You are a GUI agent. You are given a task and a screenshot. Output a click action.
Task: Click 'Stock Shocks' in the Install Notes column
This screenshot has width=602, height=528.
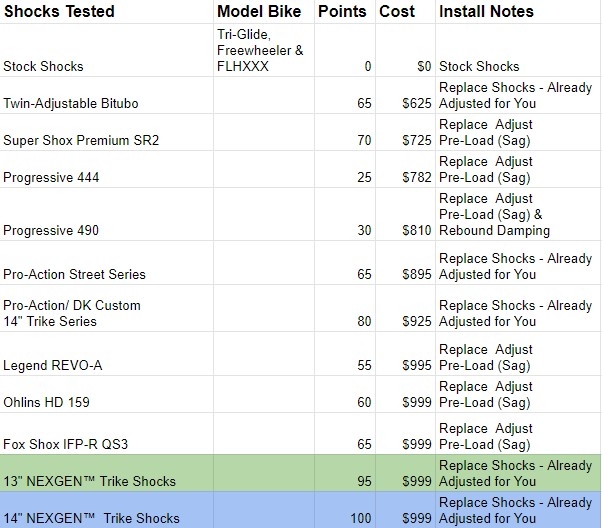click(518, 50)
